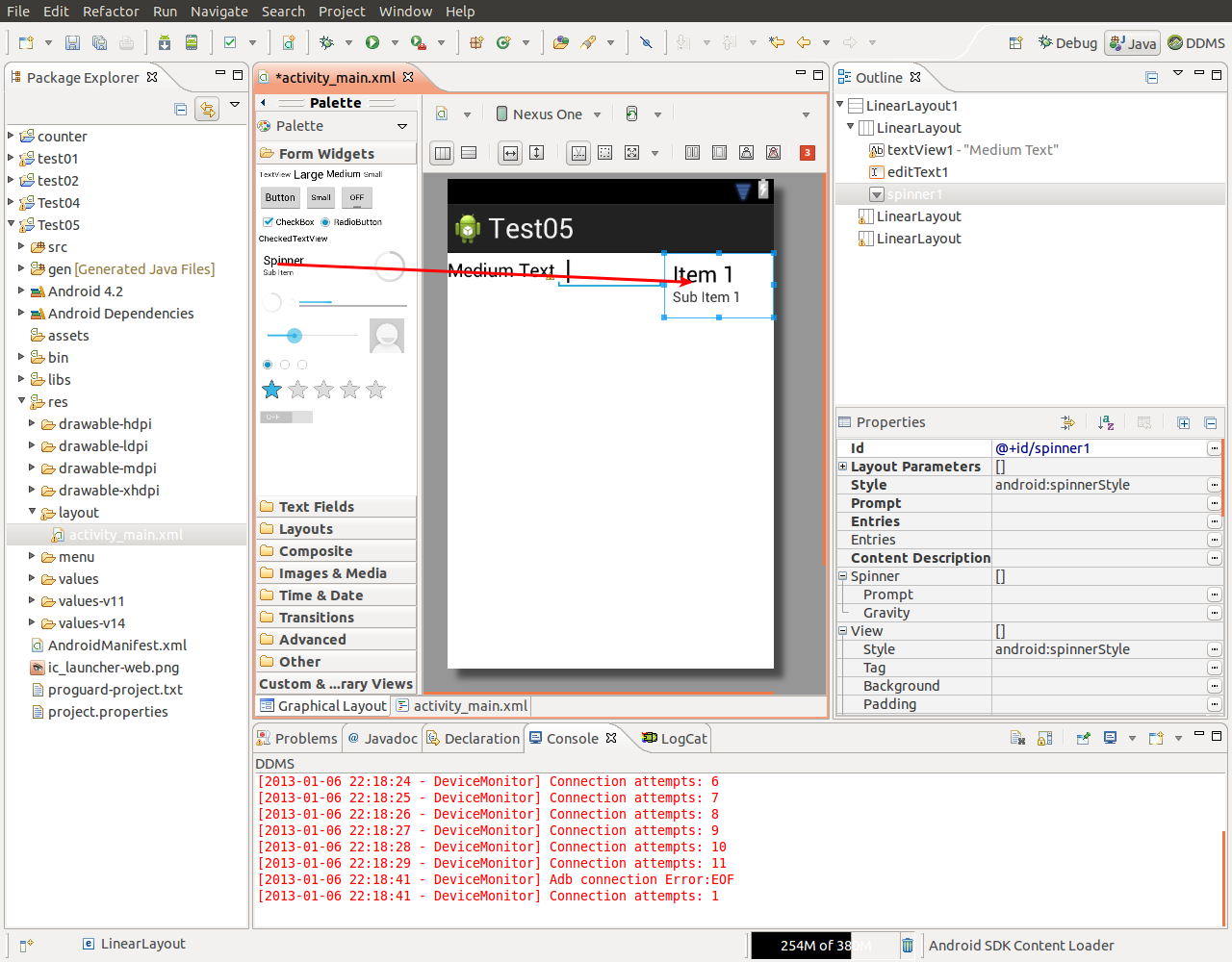1232x962 pixels.
Task: Toggle fill width button
Action: coord(510,152)
